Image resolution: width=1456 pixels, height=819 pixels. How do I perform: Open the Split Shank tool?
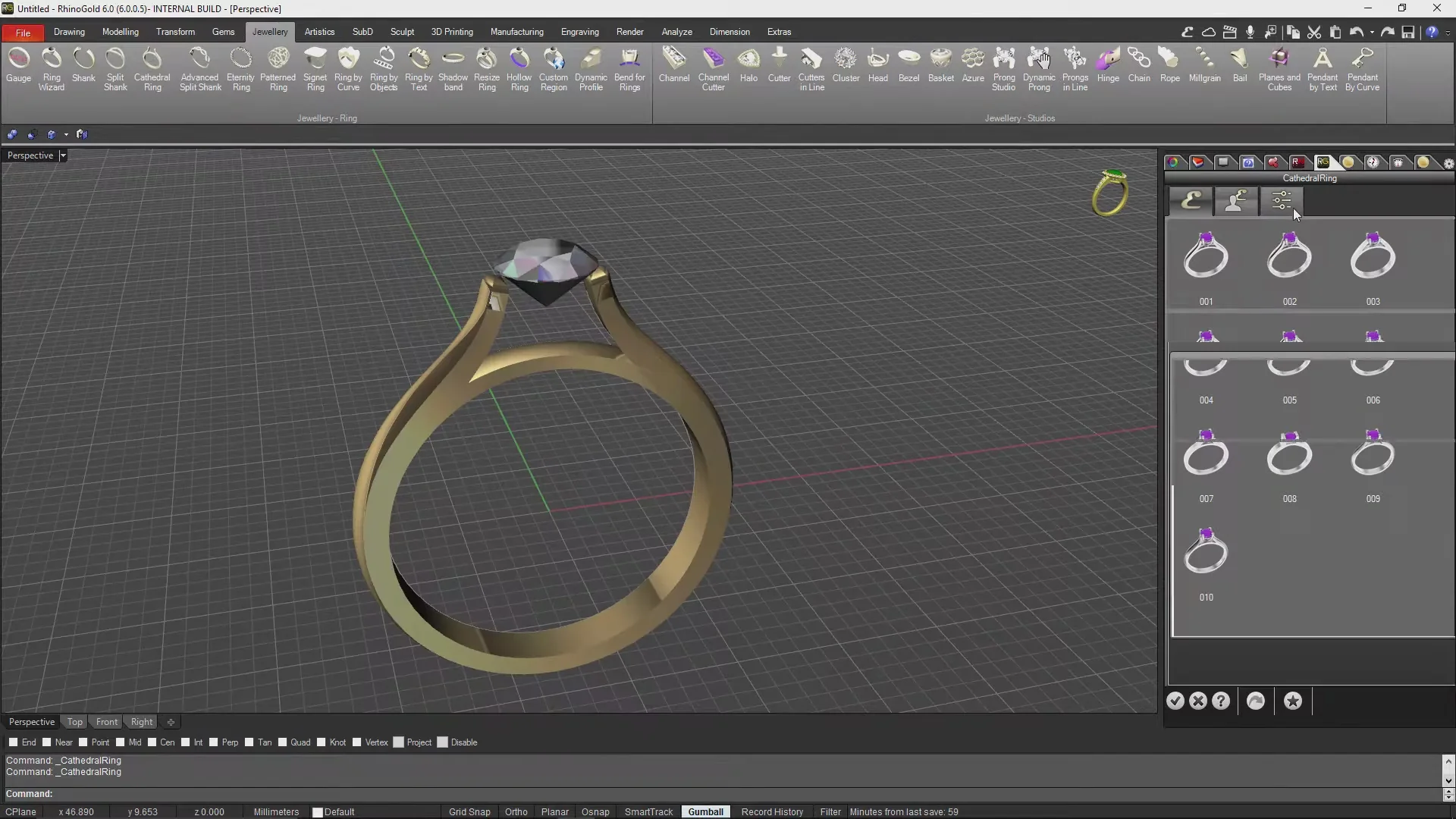[115, 69]
